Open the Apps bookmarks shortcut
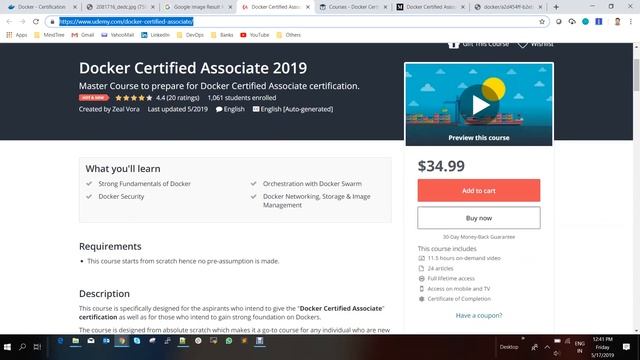The width and height of the screenshot is (640, 360). point(17,35)
